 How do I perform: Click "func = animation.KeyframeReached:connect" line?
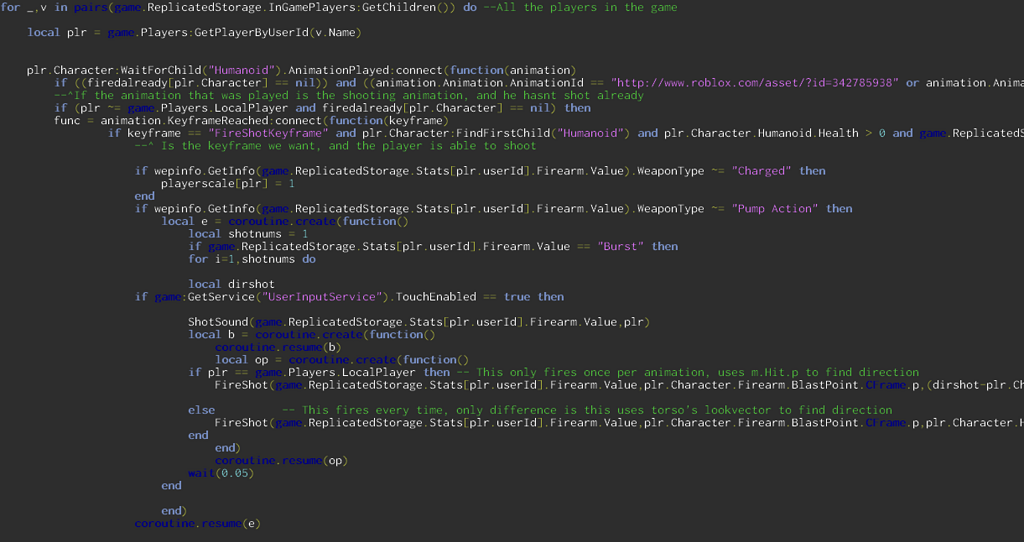251,120
